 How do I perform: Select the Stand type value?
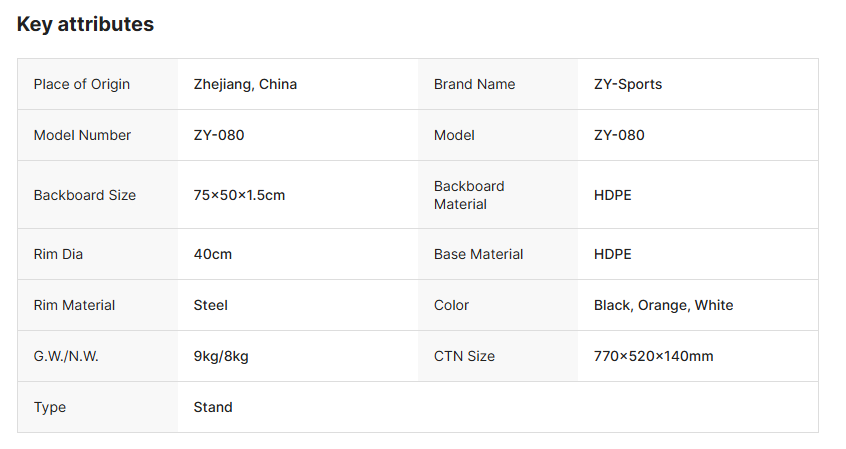[x=213, y=407]
